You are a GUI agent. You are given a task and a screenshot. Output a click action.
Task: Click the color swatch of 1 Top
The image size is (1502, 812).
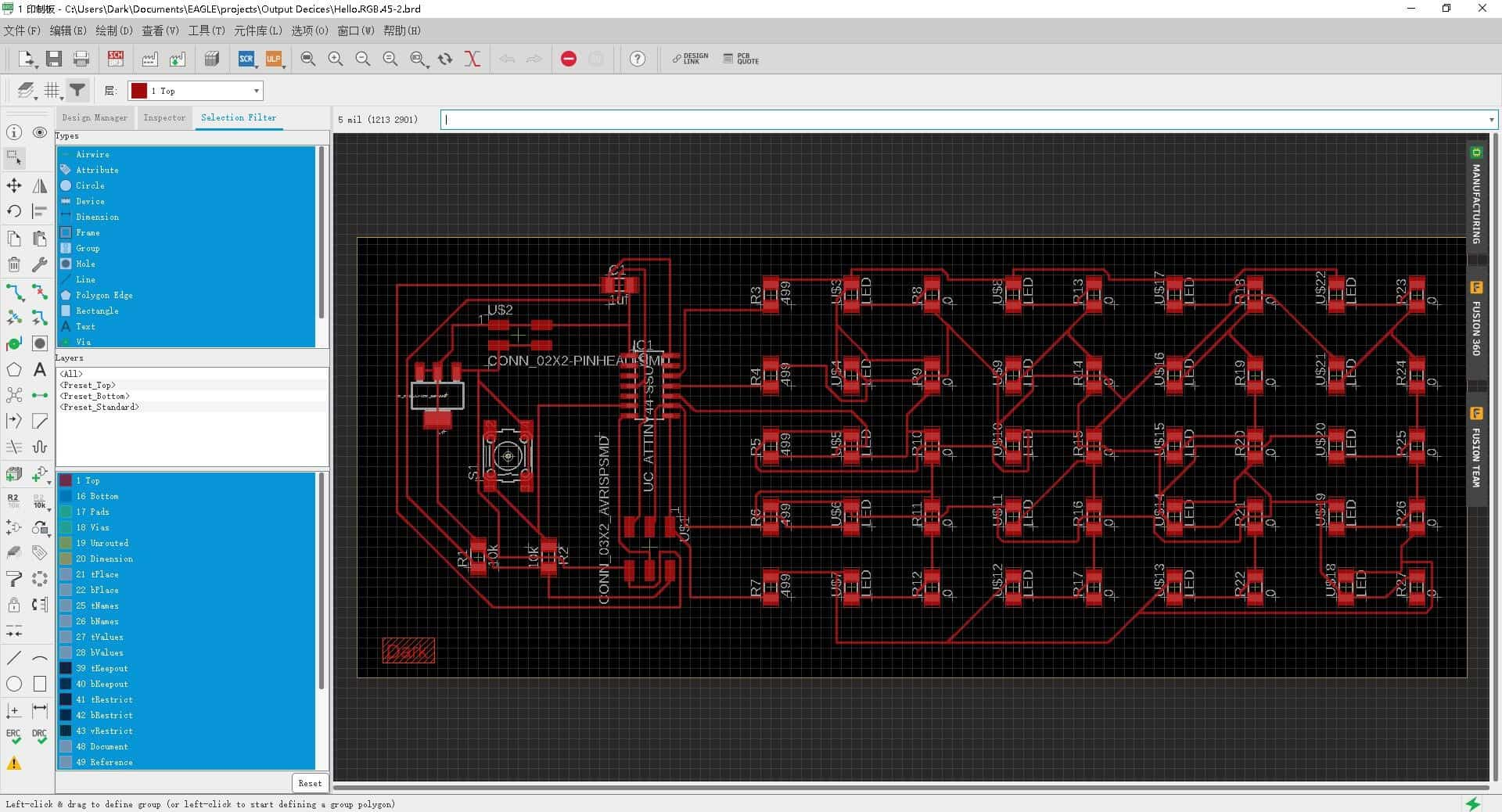pyautogui.click(x=66, y=480)
